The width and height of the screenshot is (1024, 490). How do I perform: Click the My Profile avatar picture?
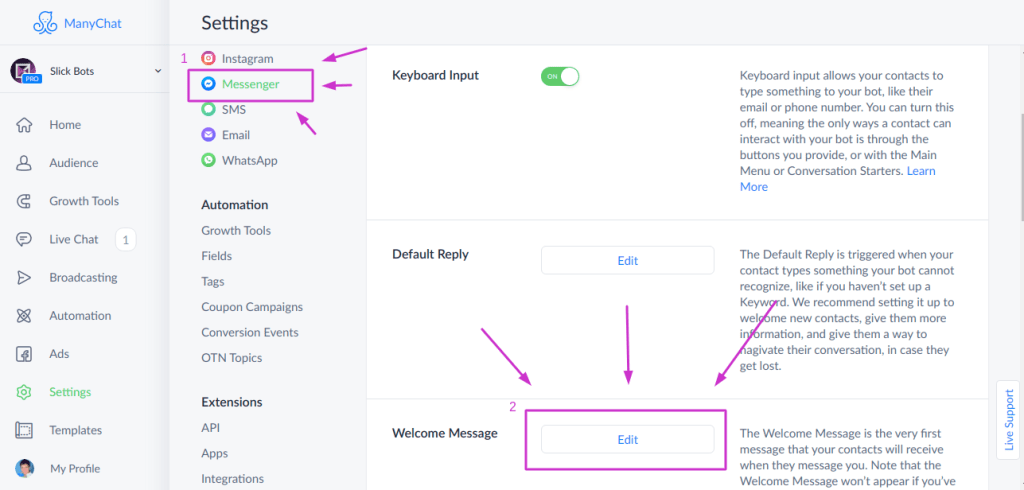[25, 468]
